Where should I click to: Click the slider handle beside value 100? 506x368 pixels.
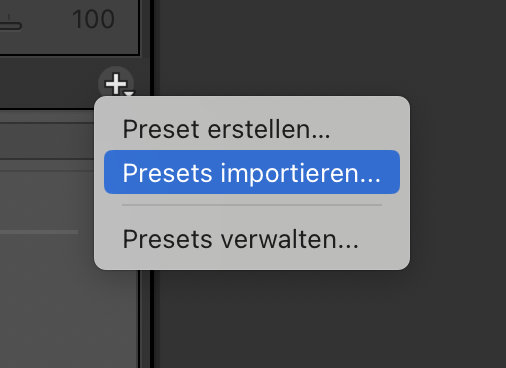click(x=10, y=24)
